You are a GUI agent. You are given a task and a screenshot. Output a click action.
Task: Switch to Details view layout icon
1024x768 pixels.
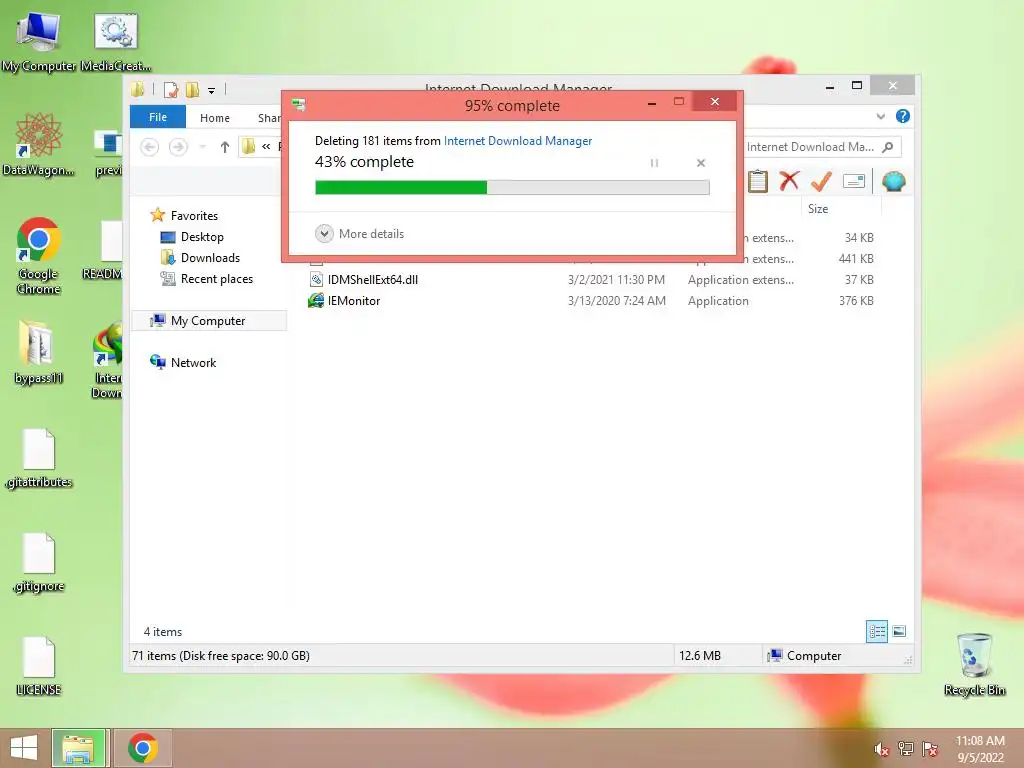[877, 631]
